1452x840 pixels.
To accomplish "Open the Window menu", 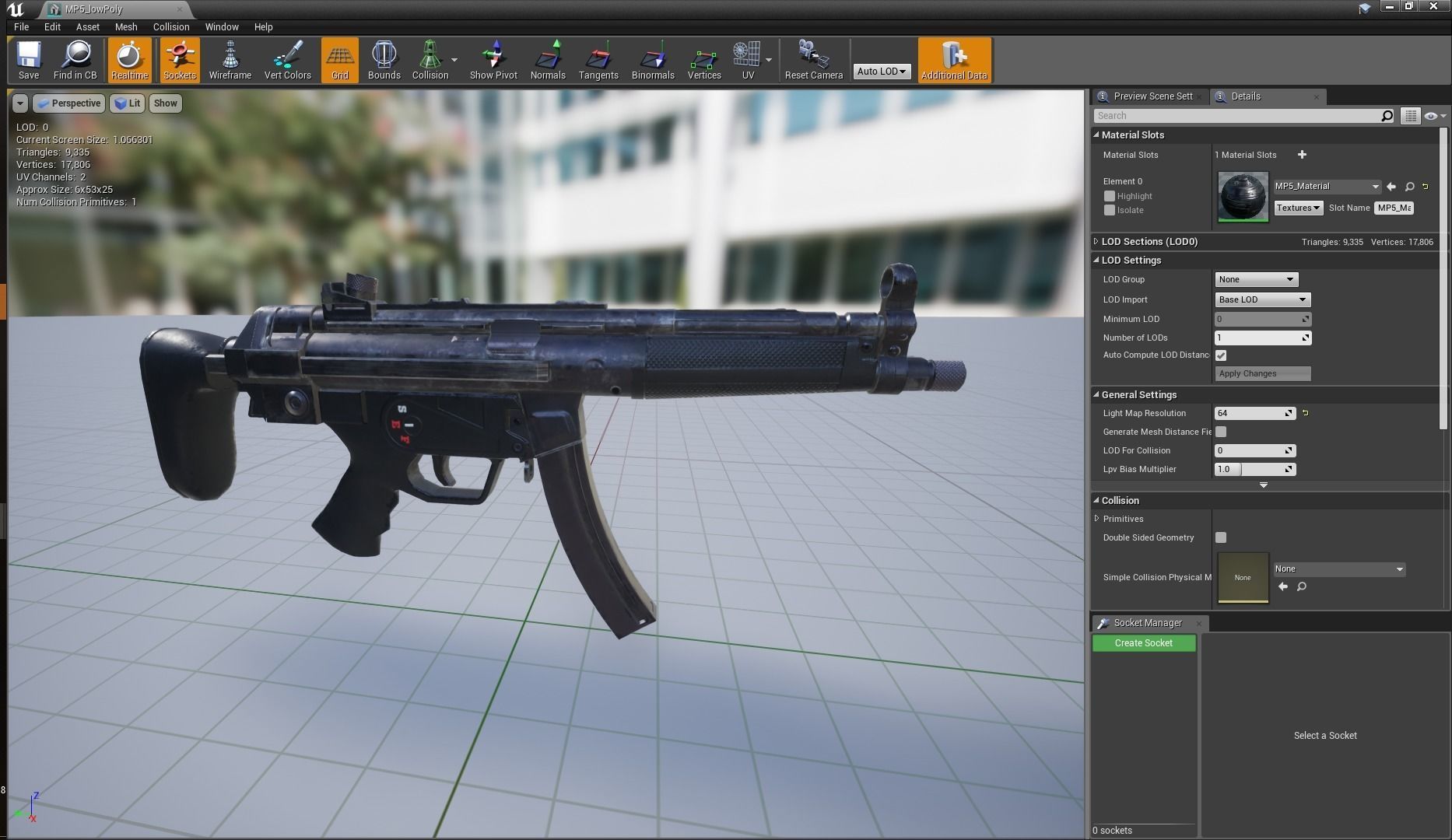I will 222,26.
